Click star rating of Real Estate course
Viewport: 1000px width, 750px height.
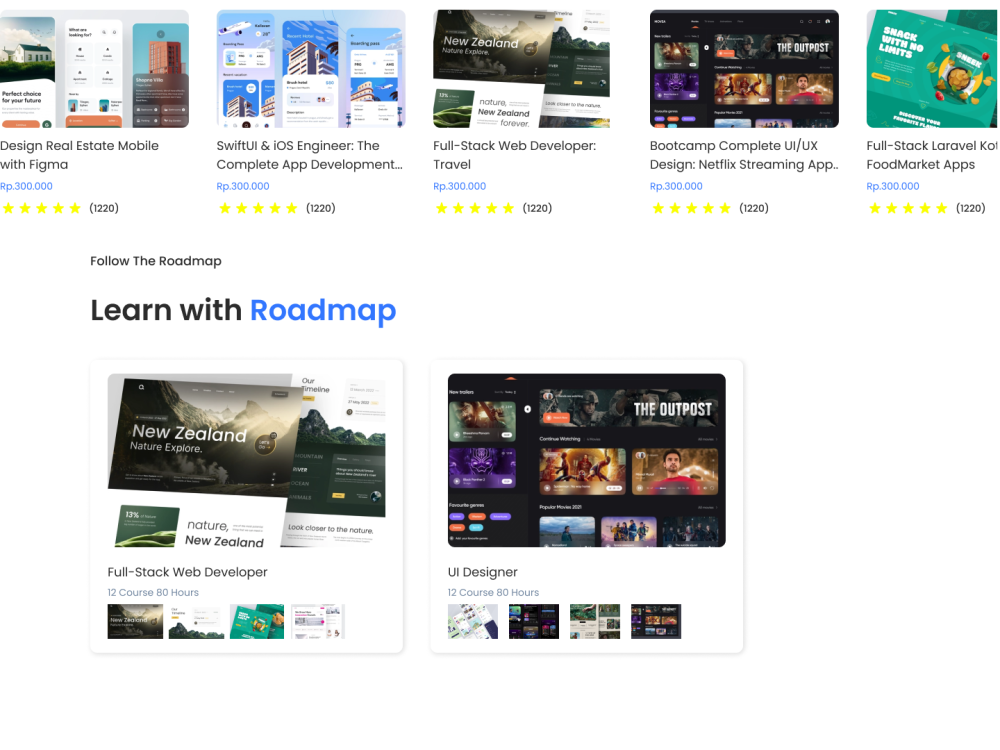click(x=41, y=209)
